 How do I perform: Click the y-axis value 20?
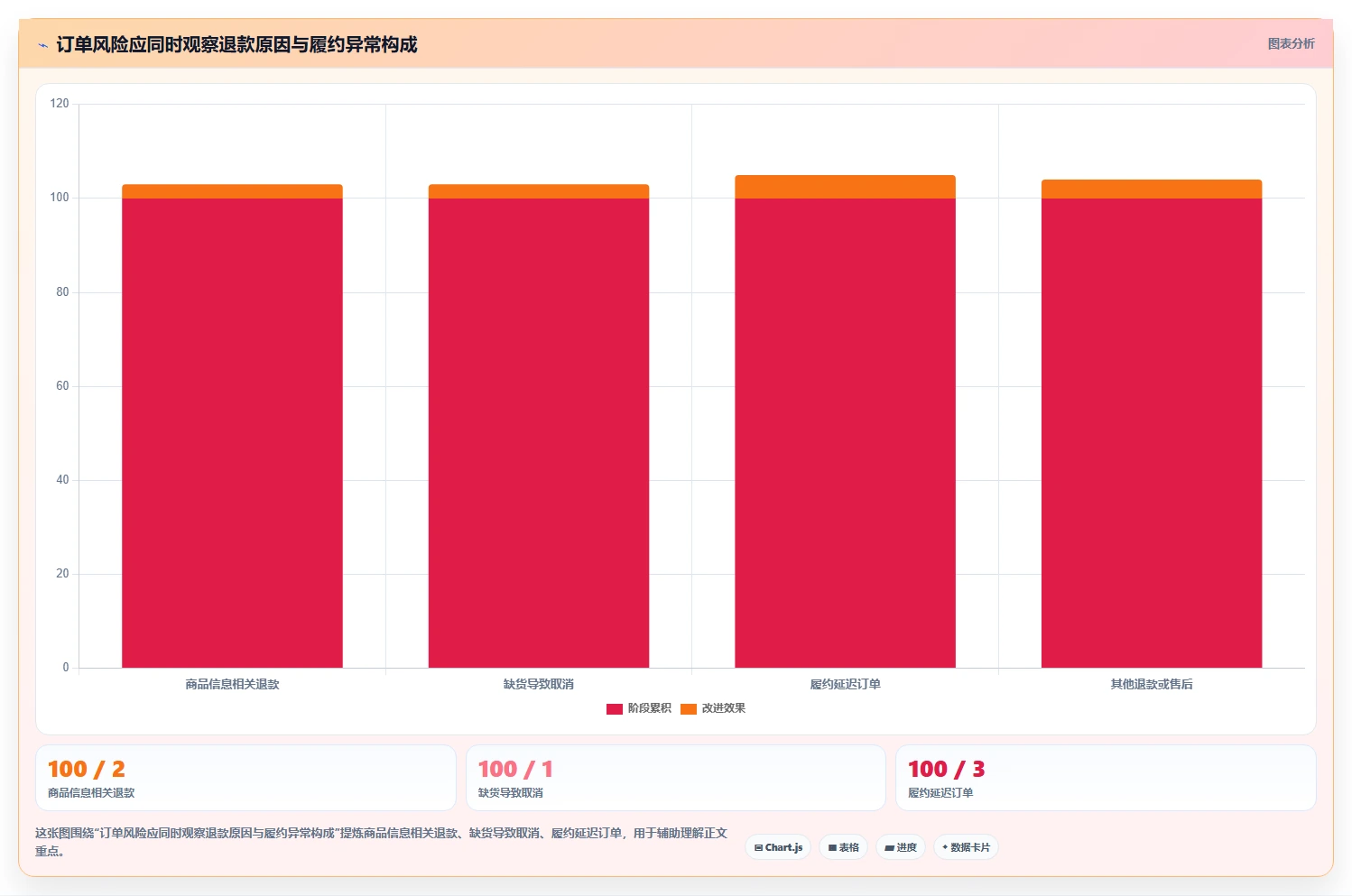[62, 574]
